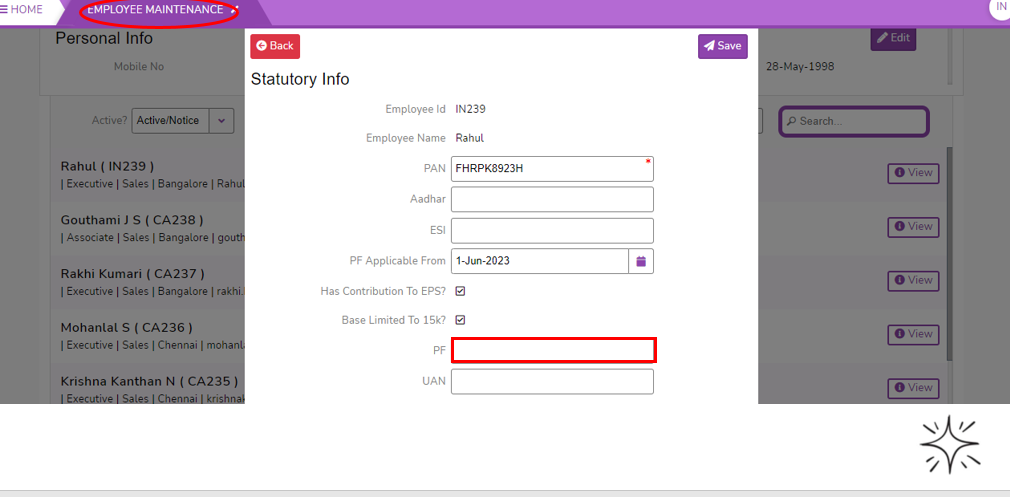Click the sparkle icon at bottom right
1010x497 pixels.
949,444
